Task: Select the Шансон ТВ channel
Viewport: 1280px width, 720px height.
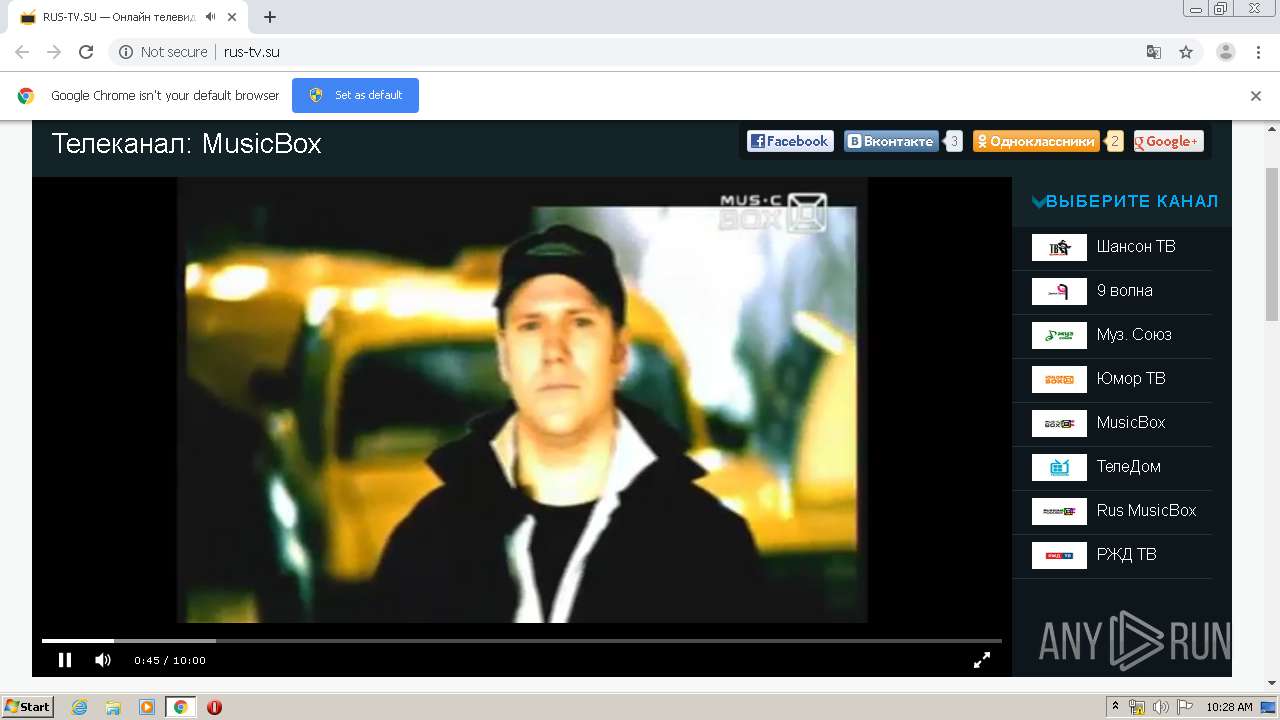Action: [1136, 247]
